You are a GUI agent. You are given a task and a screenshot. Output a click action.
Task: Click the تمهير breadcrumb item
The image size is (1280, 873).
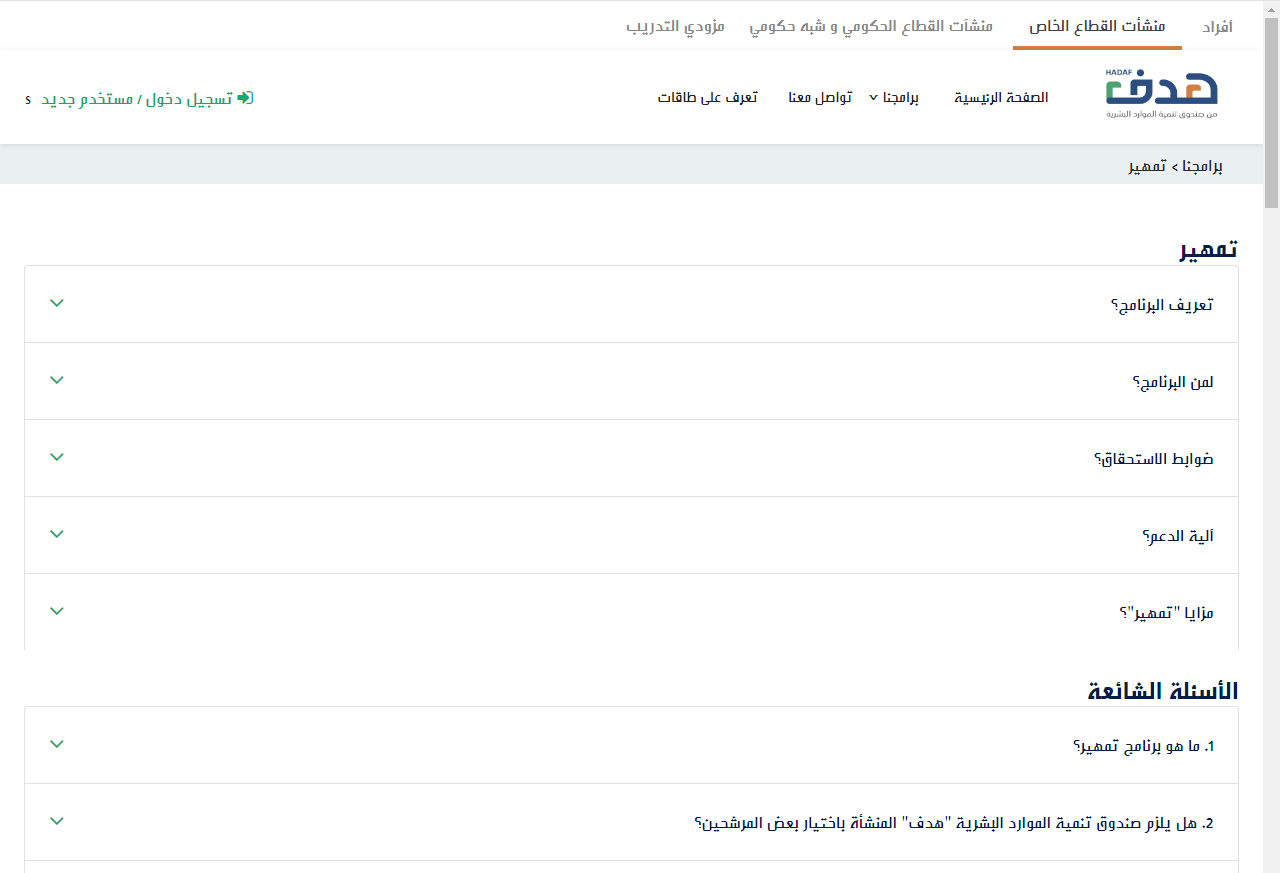coord(1147,165)
